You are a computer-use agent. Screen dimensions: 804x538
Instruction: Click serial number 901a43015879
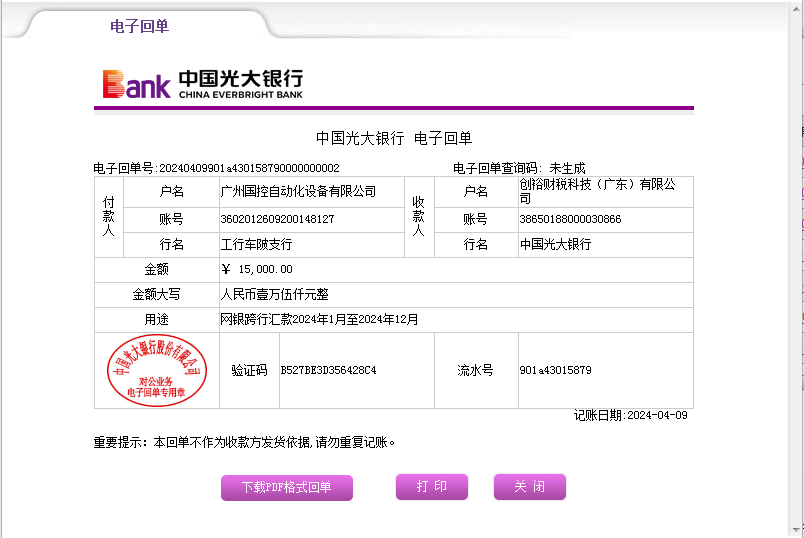tap(555, 370)
